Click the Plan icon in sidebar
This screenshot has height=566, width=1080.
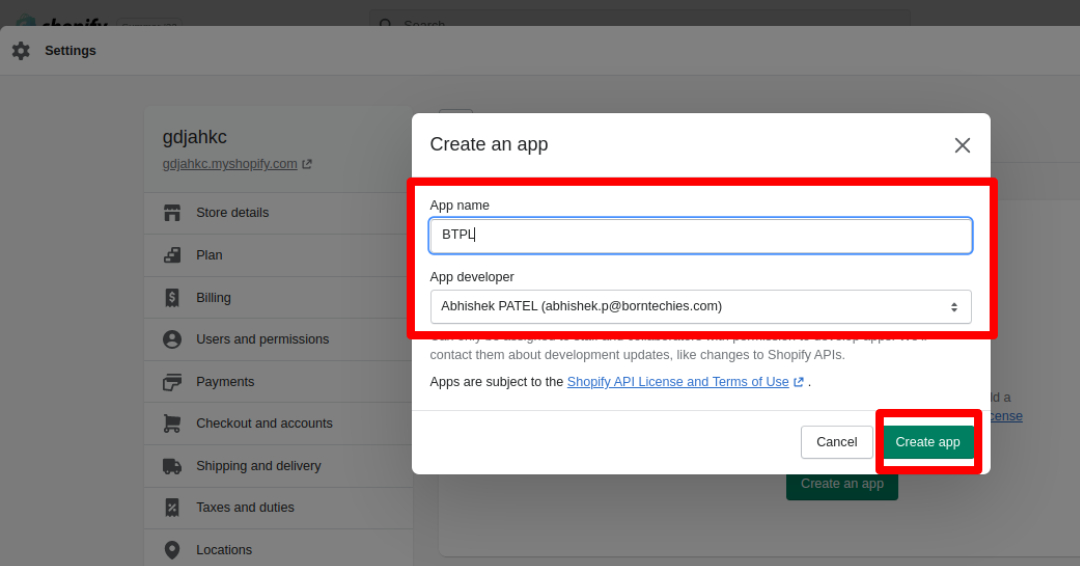click(172, 255)
